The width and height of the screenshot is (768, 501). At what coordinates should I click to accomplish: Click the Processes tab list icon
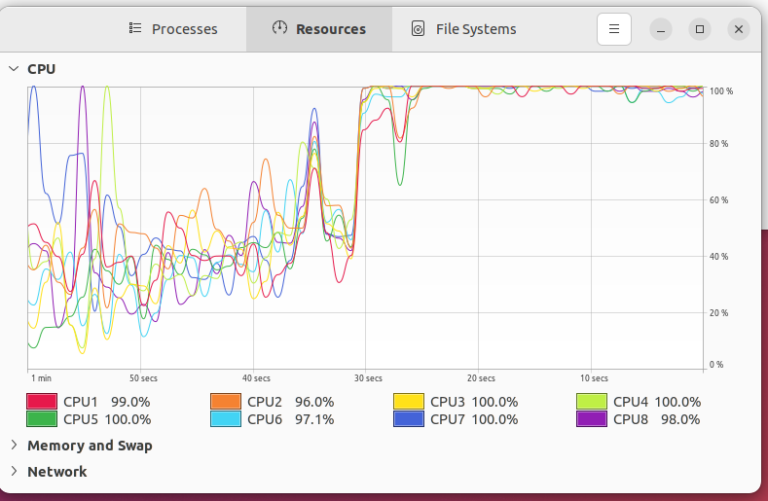135,29
